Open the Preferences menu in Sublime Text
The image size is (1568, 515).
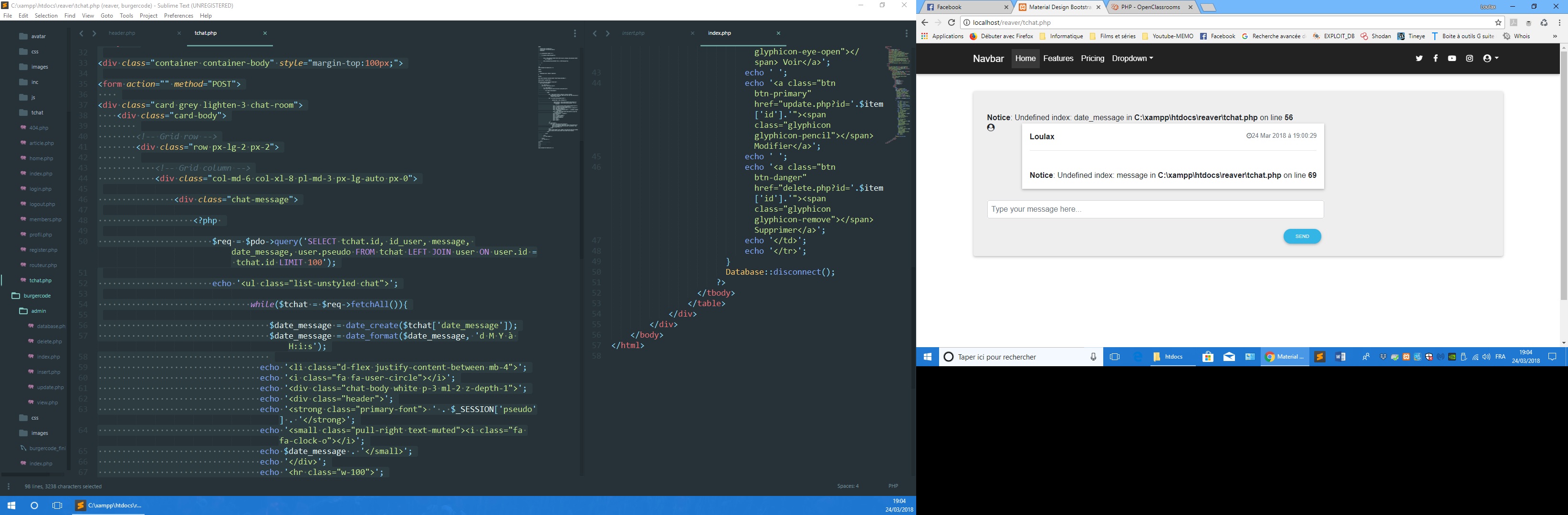(178, 16)
